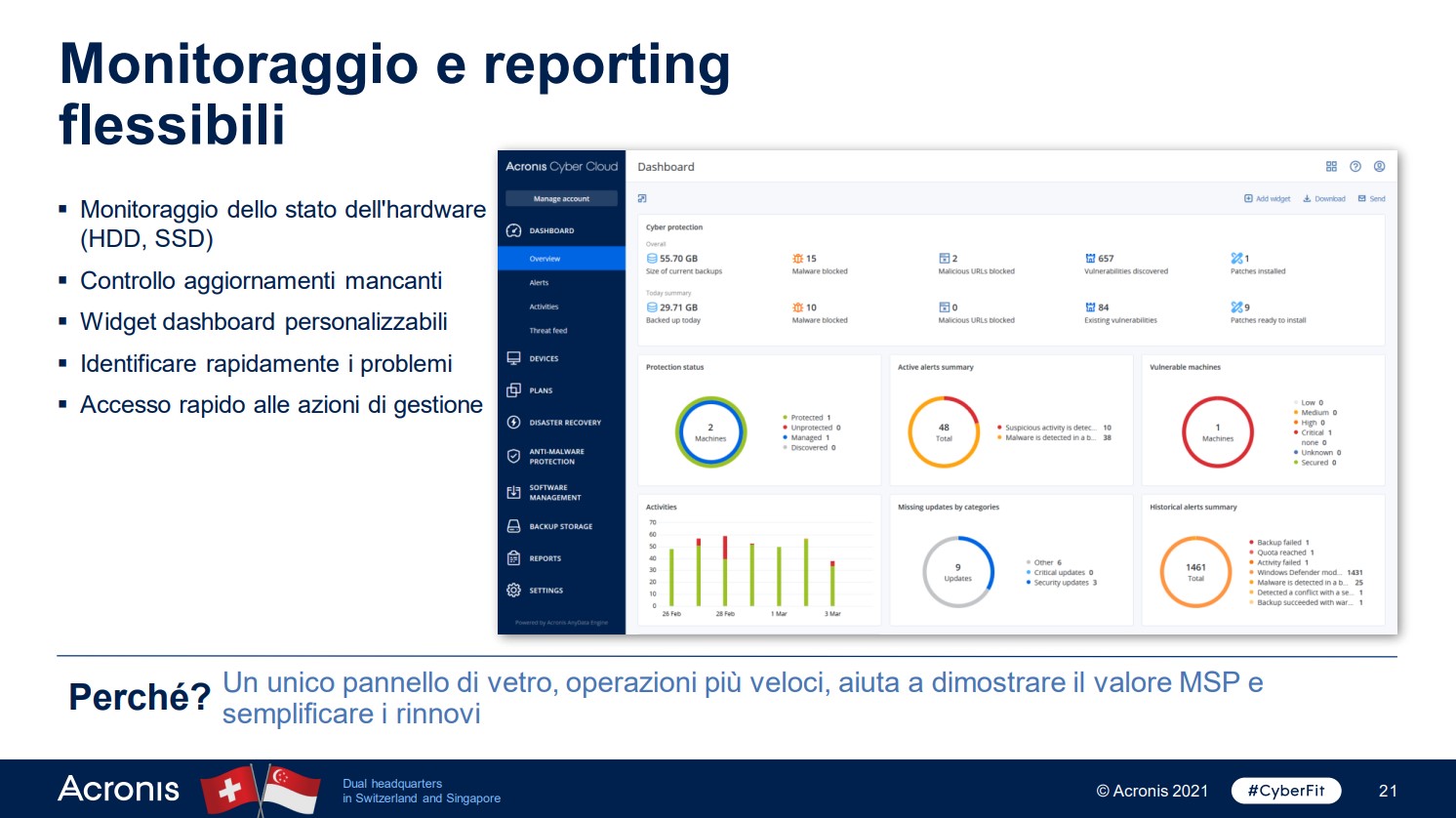The height and width of the screenshot is (818, 1456).
Task: Click the 15 Malware blocked bug icon
Action: pos(797,259)
